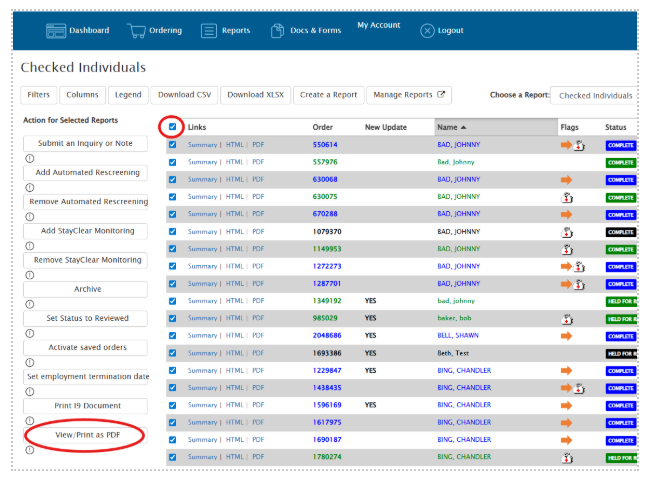This screenshot has width=654, height=481.
Task: Uncheck the checkbox for order 550614
Action: [x=173, y=145]
